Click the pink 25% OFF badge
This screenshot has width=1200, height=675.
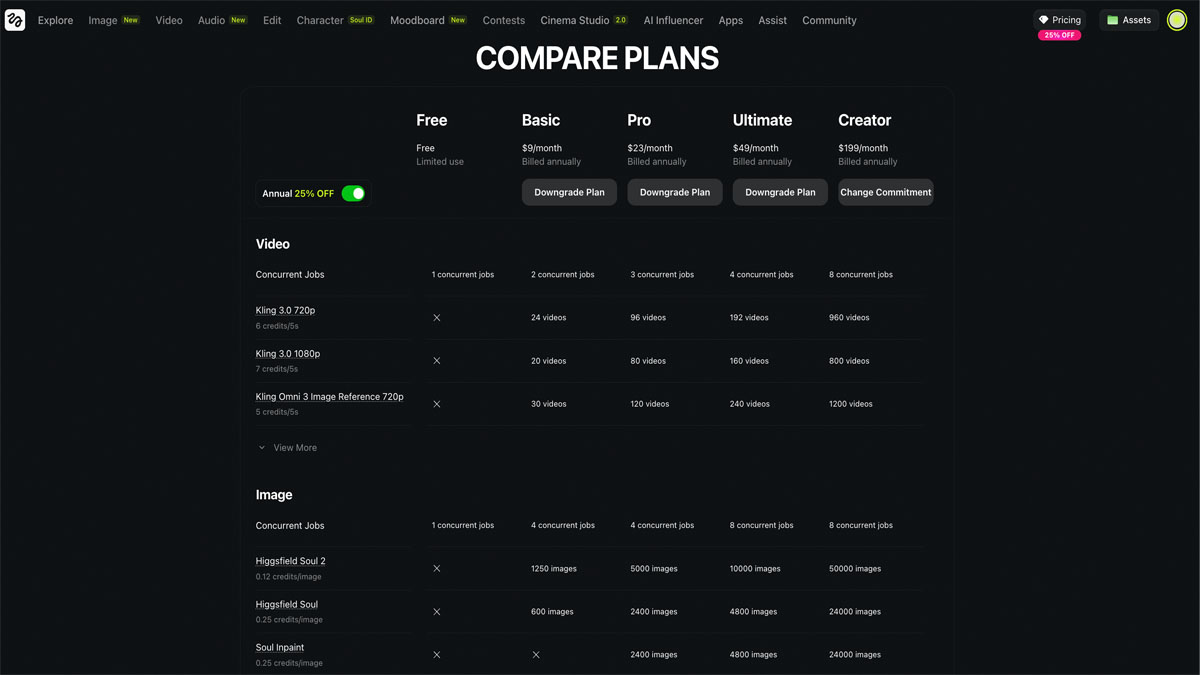(1059, 33)
